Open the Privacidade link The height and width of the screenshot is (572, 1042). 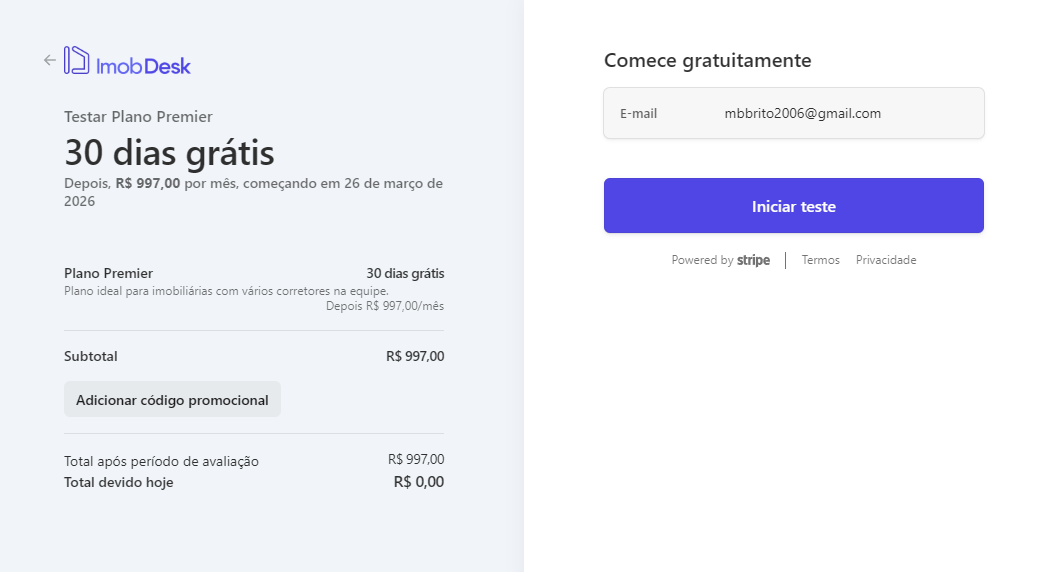click(x=886, y=260)
